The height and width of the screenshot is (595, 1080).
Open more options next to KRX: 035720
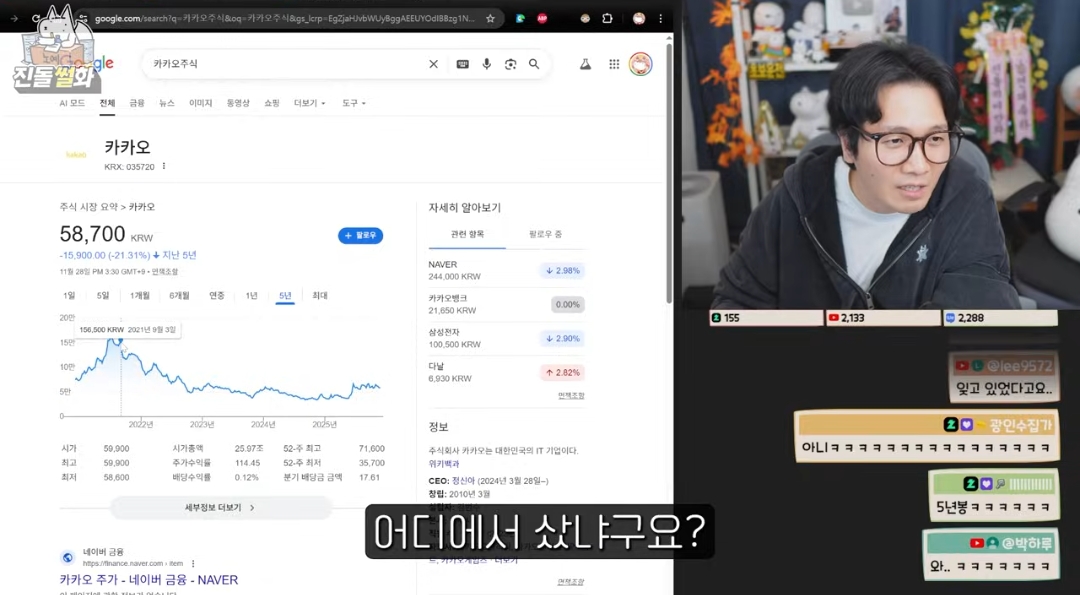(164, 166)
